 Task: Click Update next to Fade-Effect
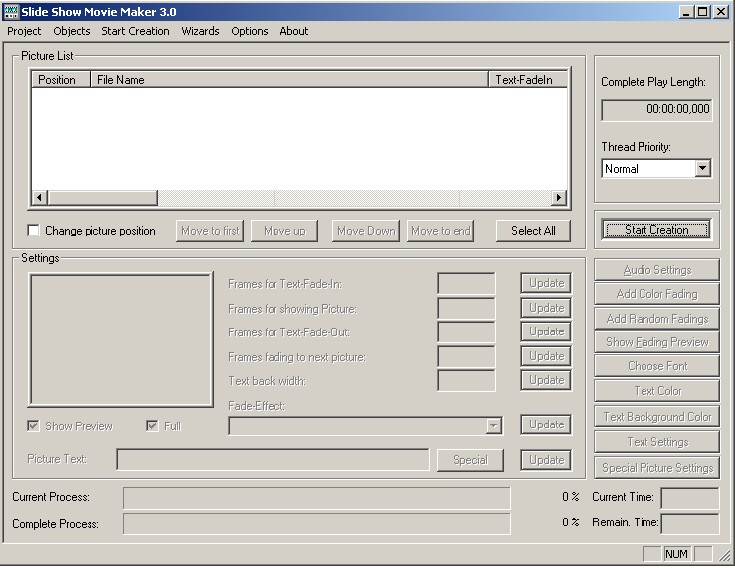coord(546,425)
